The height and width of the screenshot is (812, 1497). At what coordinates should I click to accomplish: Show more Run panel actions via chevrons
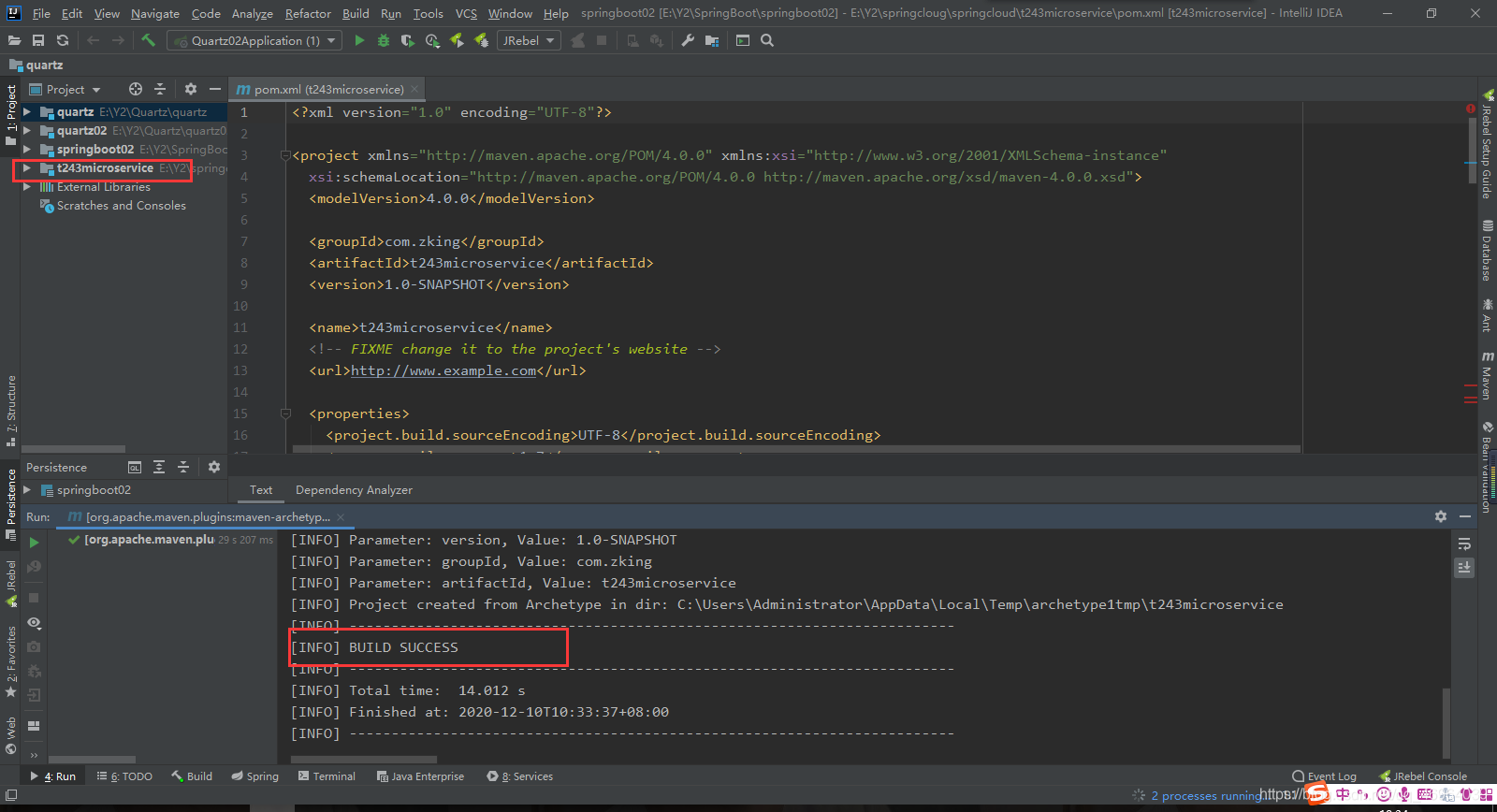(34, 755)
